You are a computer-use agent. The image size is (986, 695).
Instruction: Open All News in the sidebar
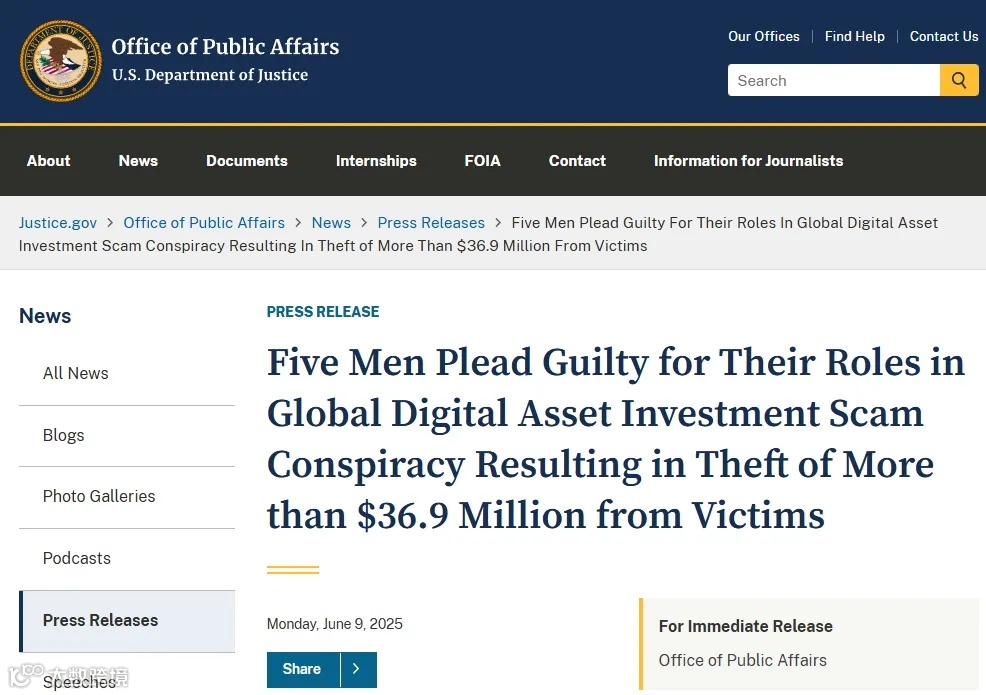point(76,374)
